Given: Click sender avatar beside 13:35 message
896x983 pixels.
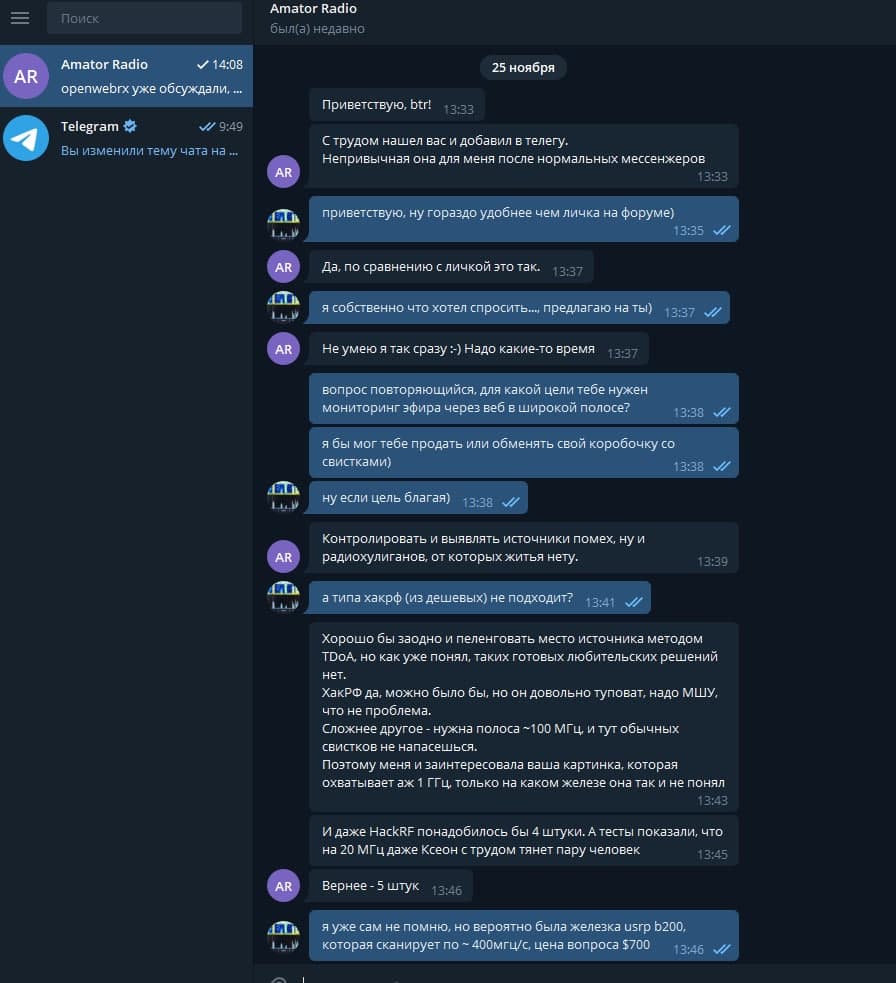Looking at the screenshot, I should (283, 225).
